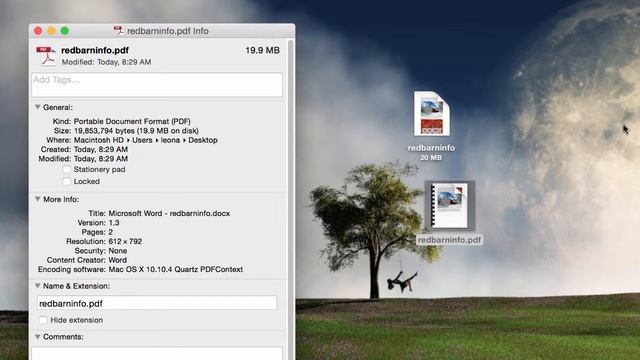
Task: Click the PDF icon beside redbarninfo.pdf header
Action: pos(46,56)
